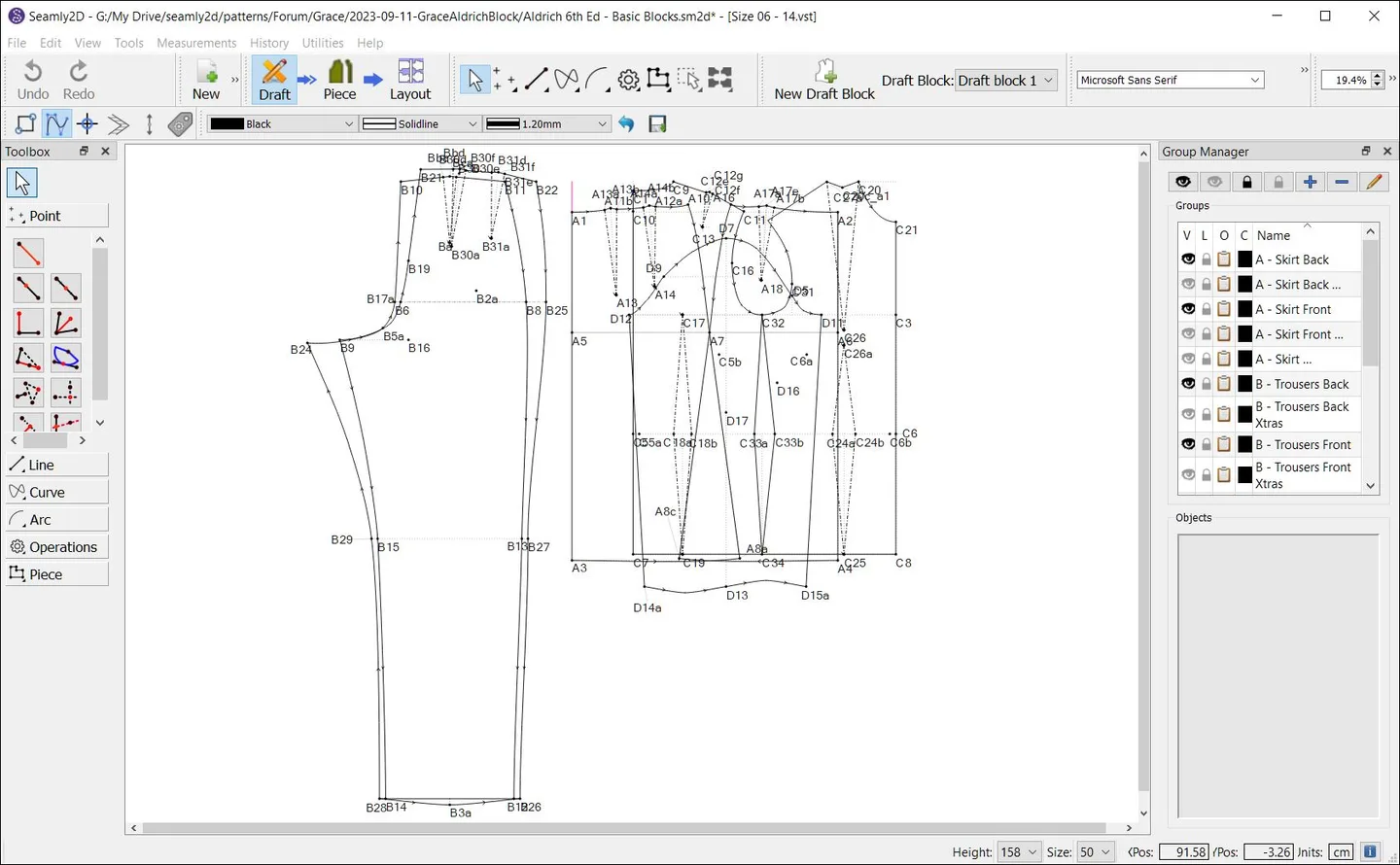Open the Utilities menu

pyautogui.click(x=323, y=43)
